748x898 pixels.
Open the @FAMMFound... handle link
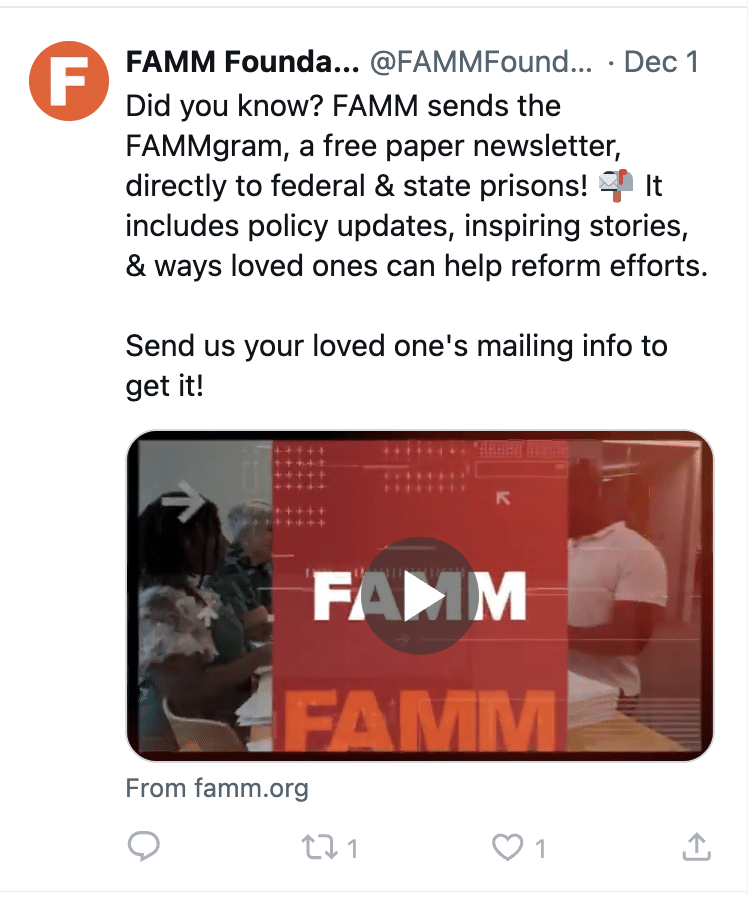pos(481,63)
